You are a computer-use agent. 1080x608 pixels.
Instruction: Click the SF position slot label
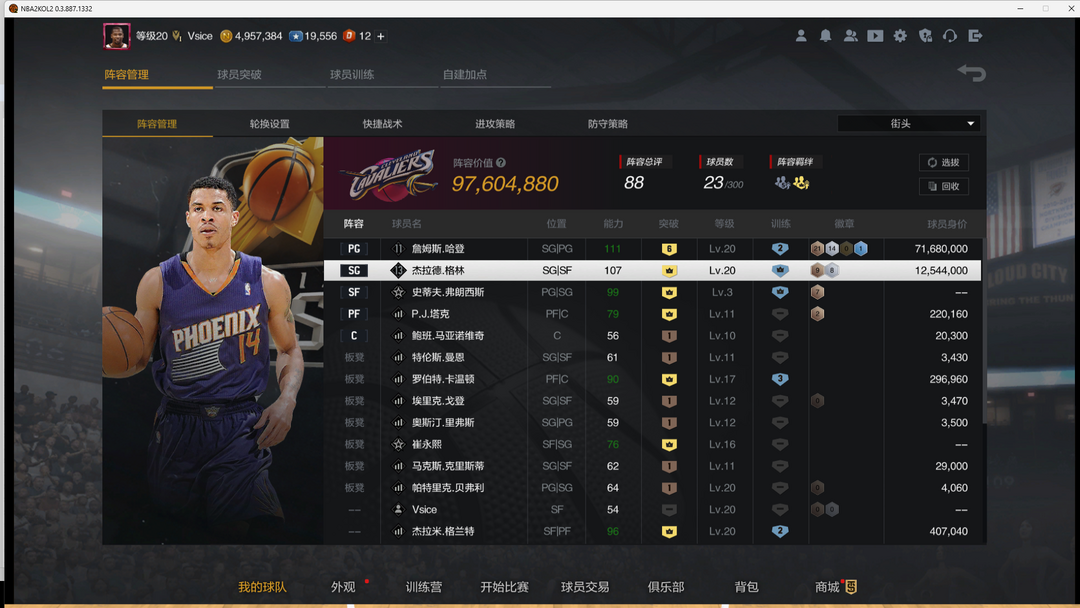354,292
